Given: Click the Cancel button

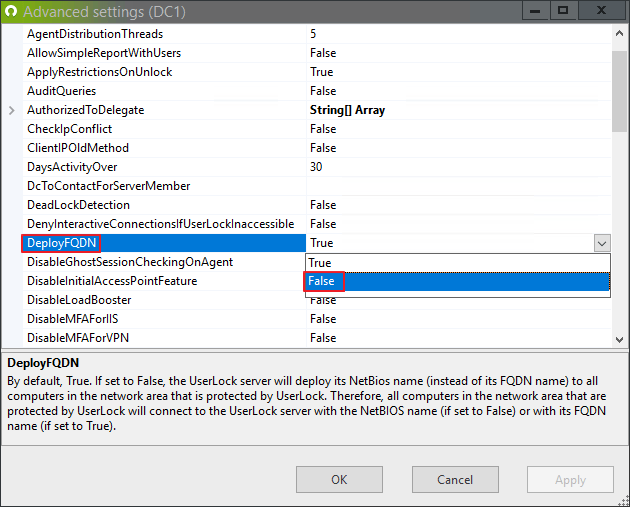Looking at the screenshot, I should 455,479.
